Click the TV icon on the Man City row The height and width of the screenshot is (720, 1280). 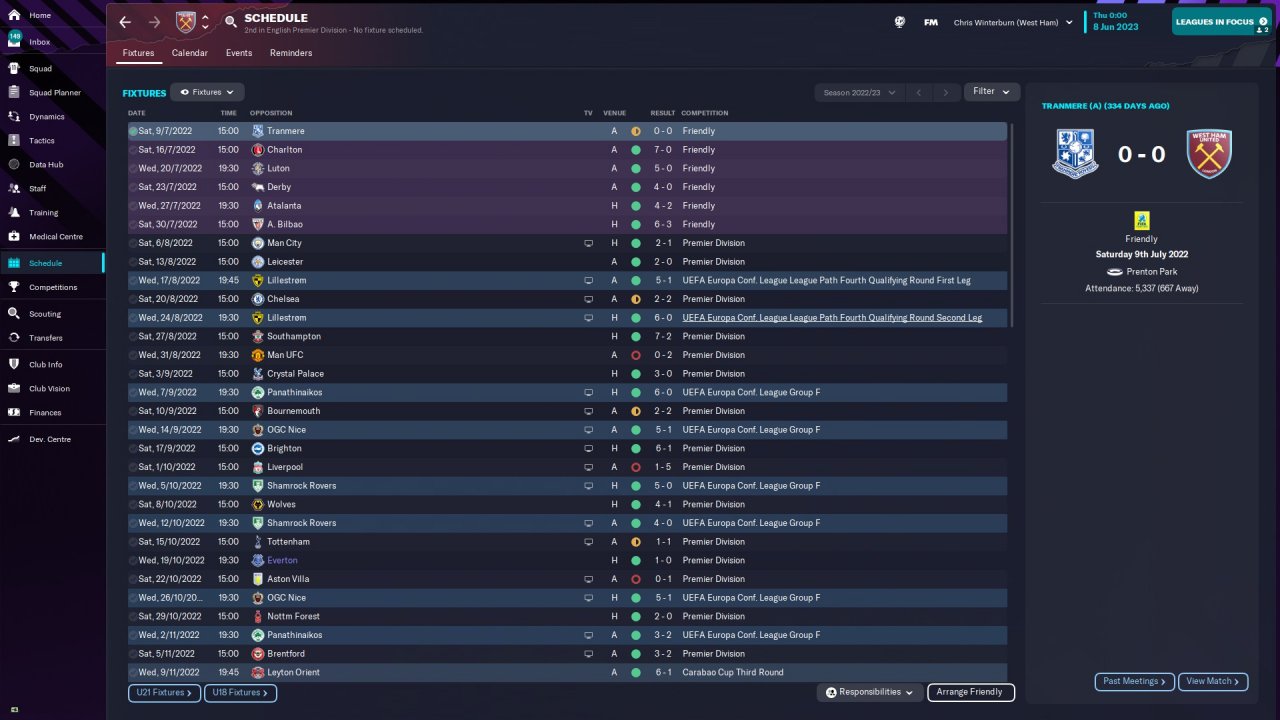tap(589, 243)
